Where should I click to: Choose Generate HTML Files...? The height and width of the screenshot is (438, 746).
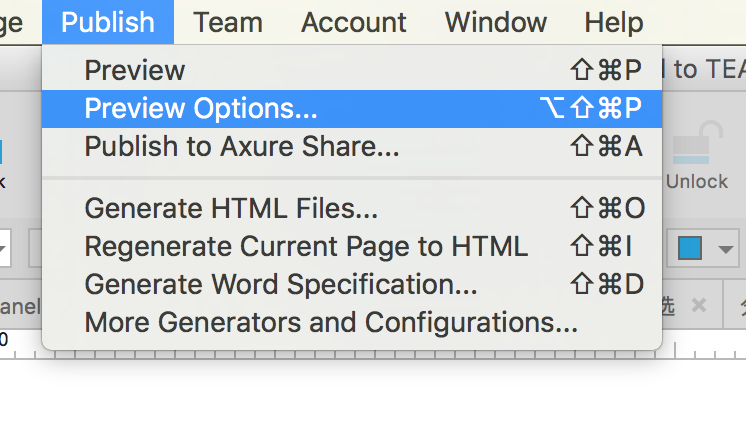[x=352, y=208]
